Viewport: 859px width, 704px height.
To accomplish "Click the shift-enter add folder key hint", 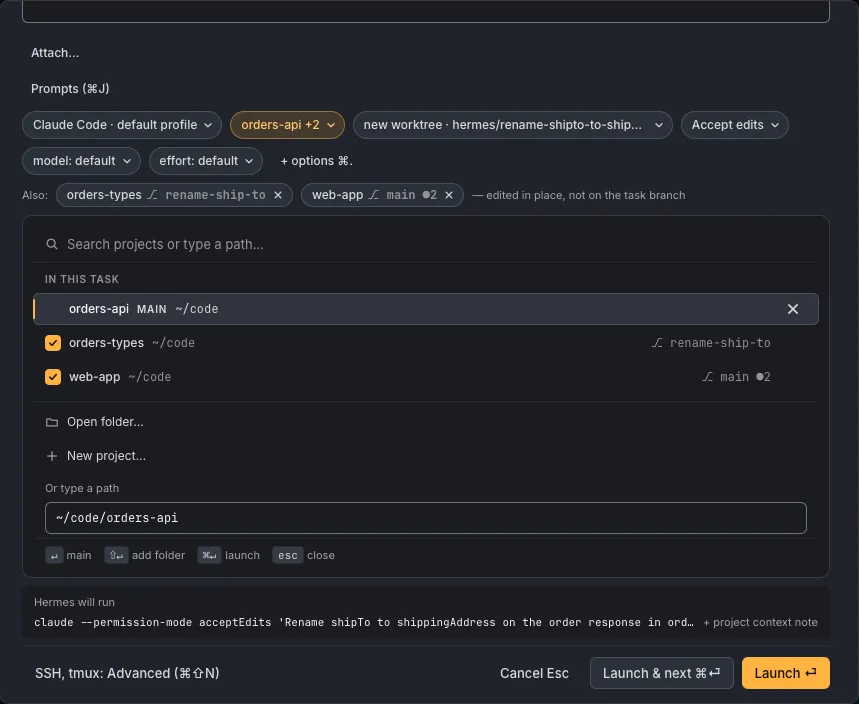I will tap(116, 556).
